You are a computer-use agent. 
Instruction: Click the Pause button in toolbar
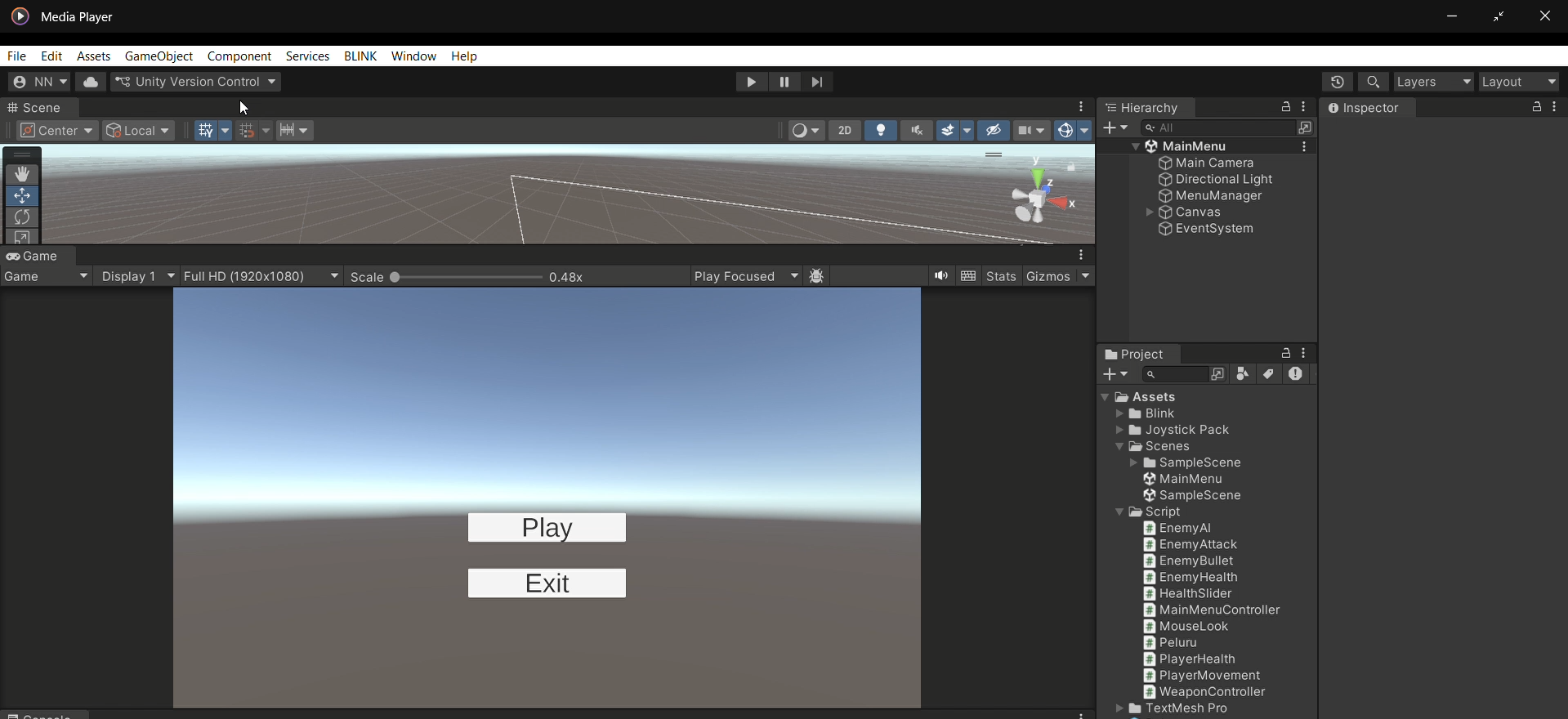tap(784, 82)
